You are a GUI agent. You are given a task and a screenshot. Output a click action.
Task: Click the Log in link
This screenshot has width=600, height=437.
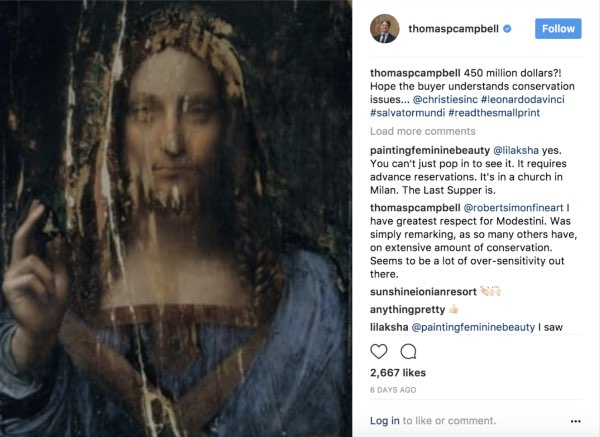tap(385, 421)
